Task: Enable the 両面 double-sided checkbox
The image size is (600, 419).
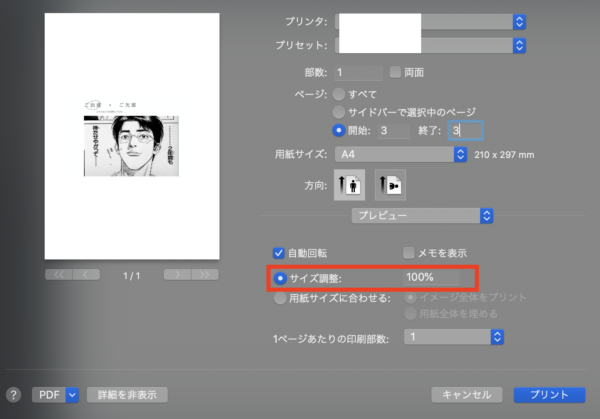Action: [x=394, y=72]
